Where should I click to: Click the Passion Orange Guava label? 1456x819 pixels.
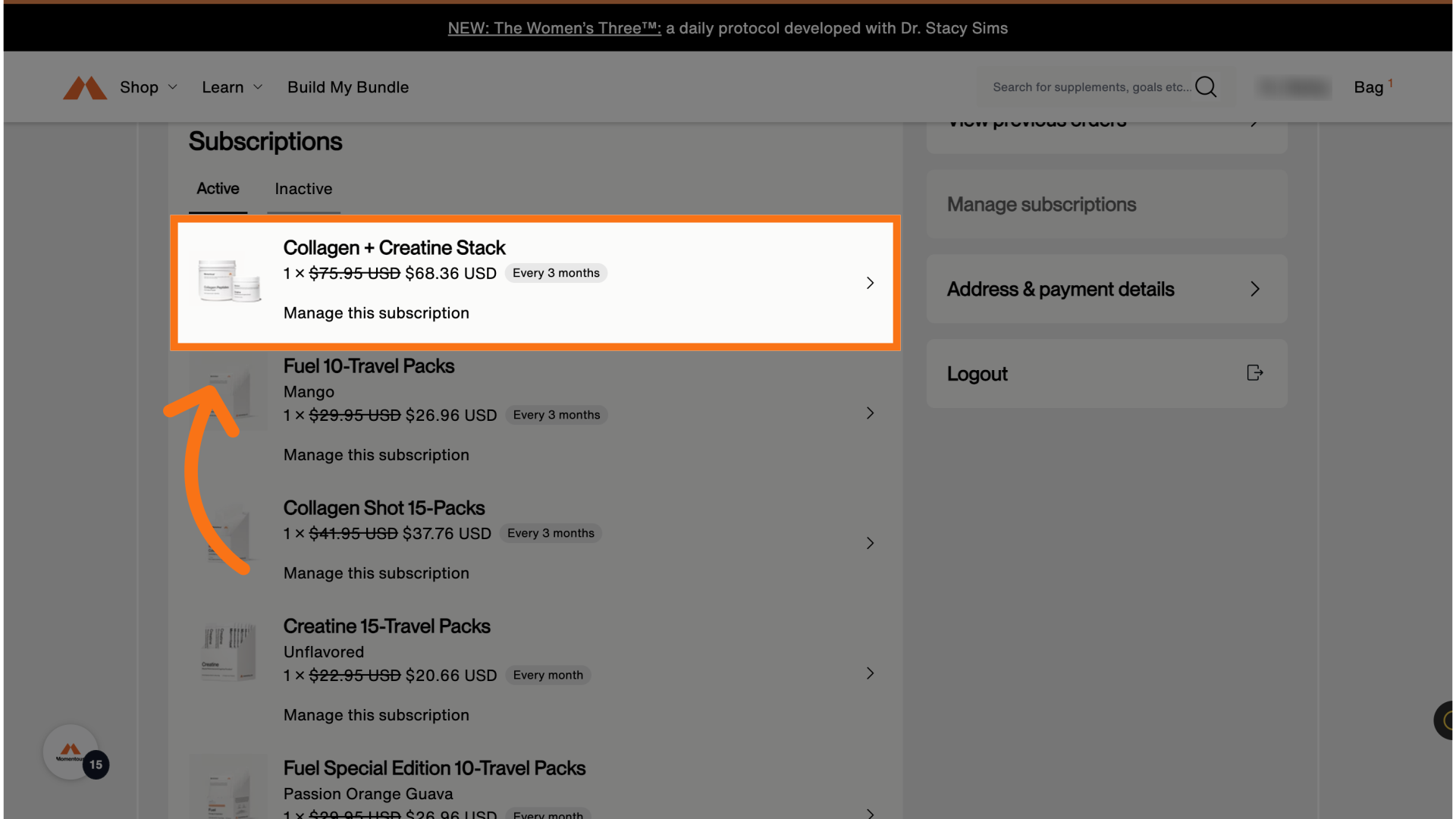[368, 794]
